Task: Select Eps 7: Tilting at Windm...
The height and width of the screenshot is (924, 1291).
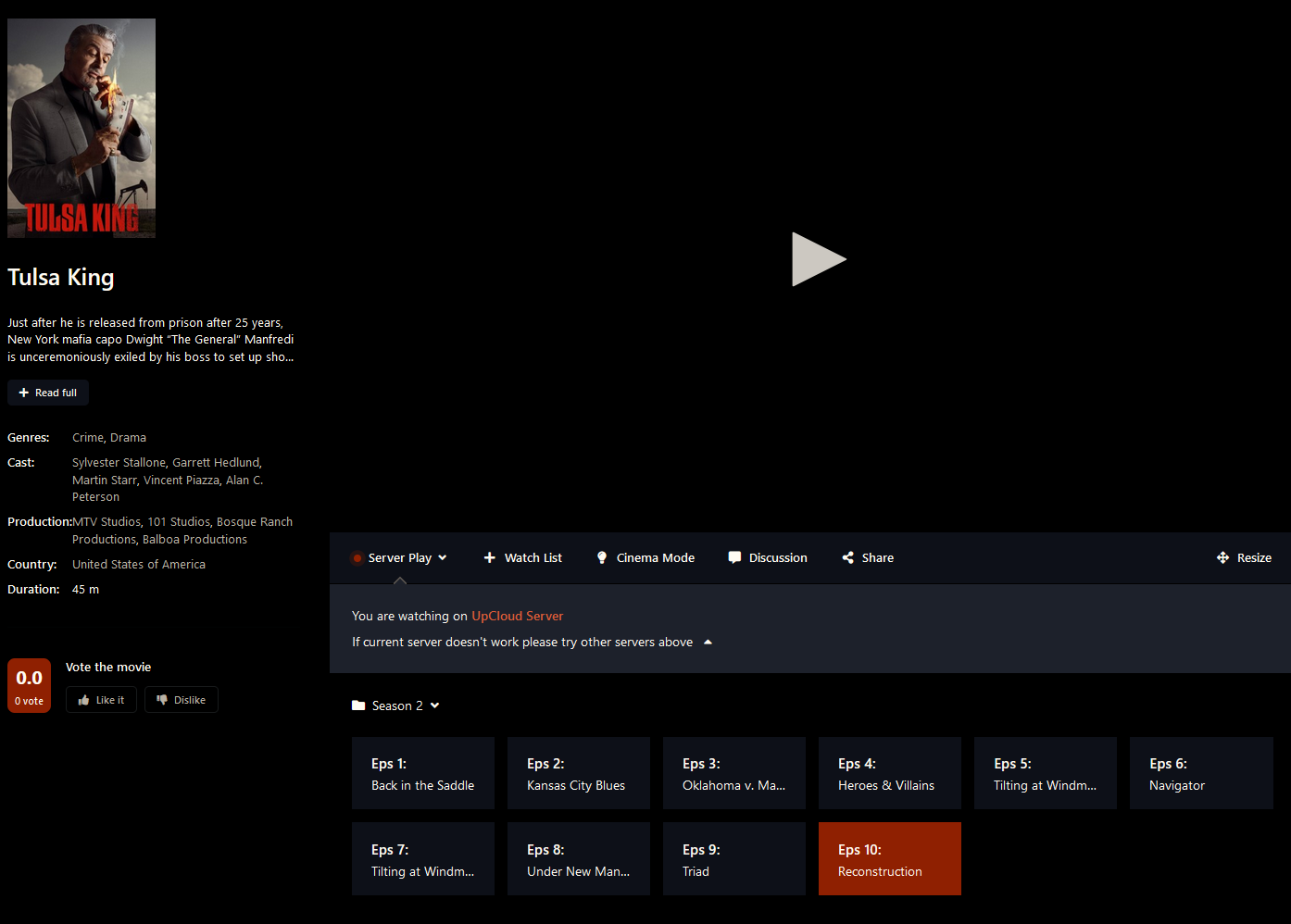Action: pos(423,859)
